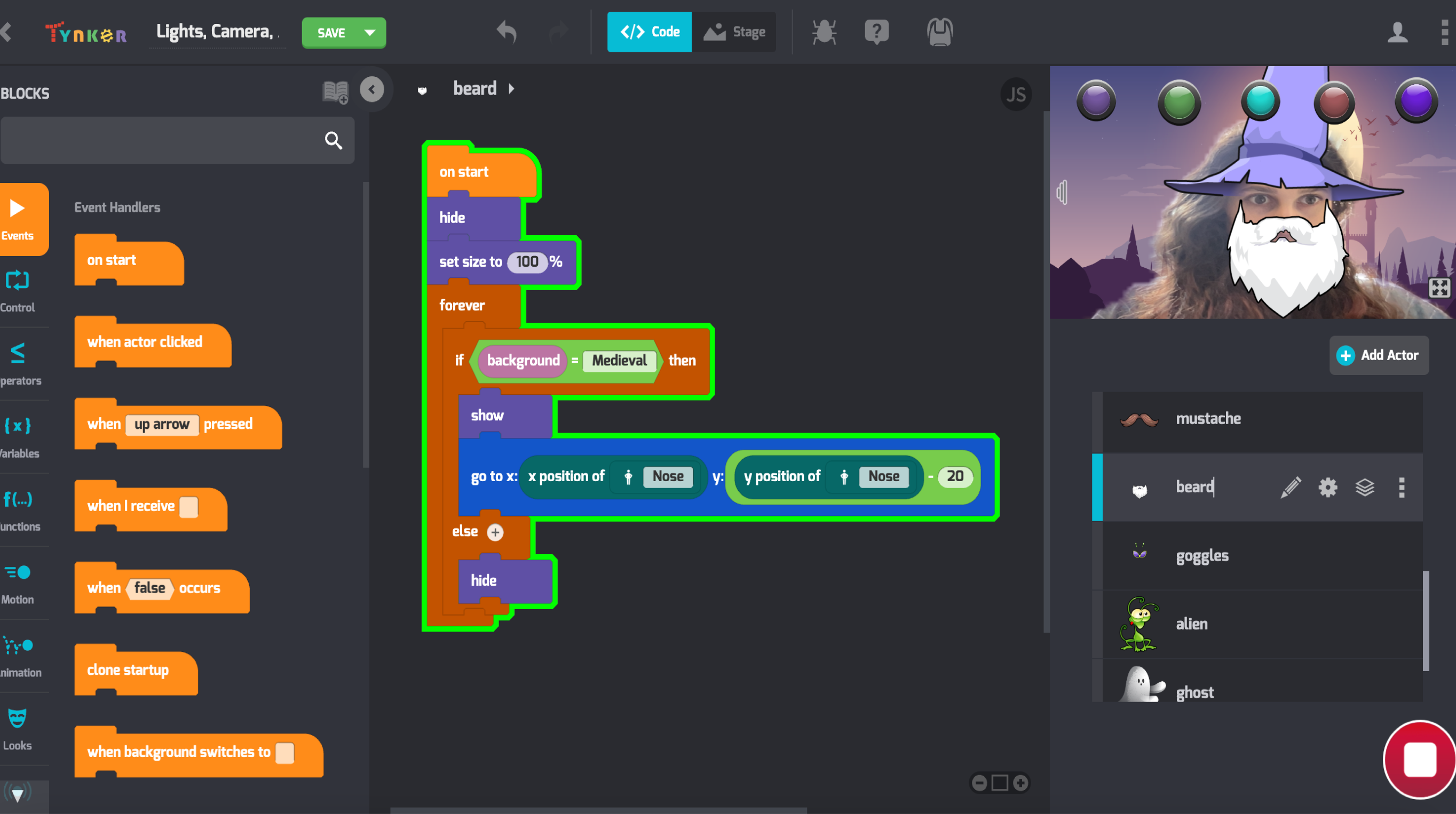The height and width of the screenshot is (814, 1456).
Task: Open the up arrow key dropdown
Action: [162, 424]
